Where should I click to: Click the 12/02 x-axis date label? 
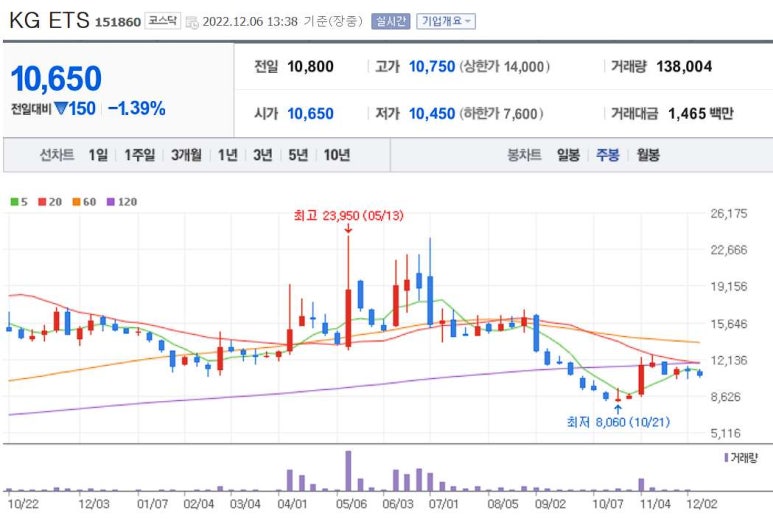click(x=702, y=504)
